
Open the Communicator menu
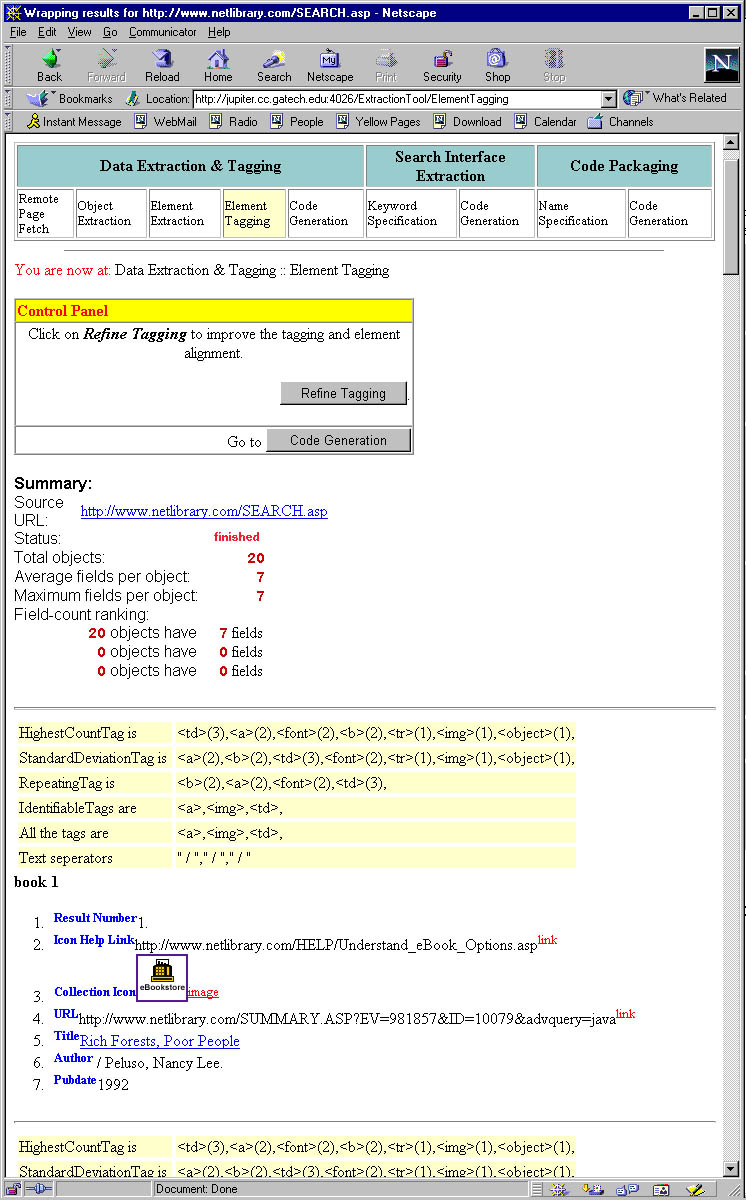164,32
